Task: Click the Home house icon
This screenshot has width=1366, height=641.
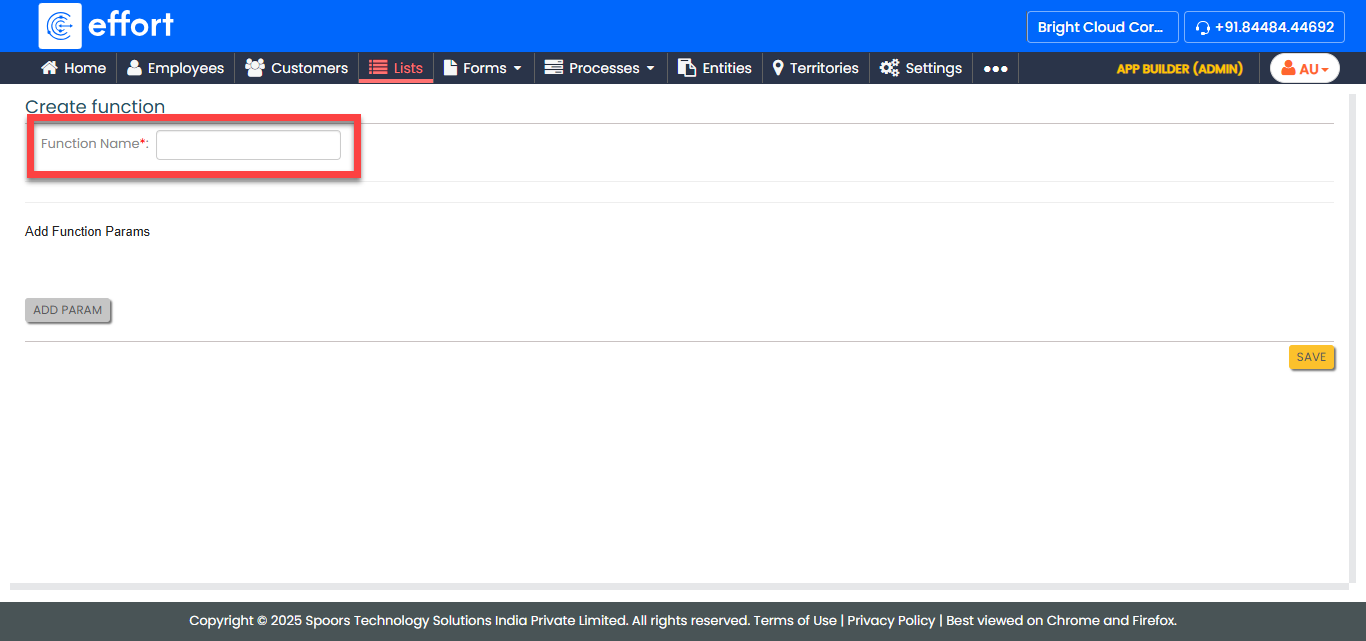Action: [49, 68]
